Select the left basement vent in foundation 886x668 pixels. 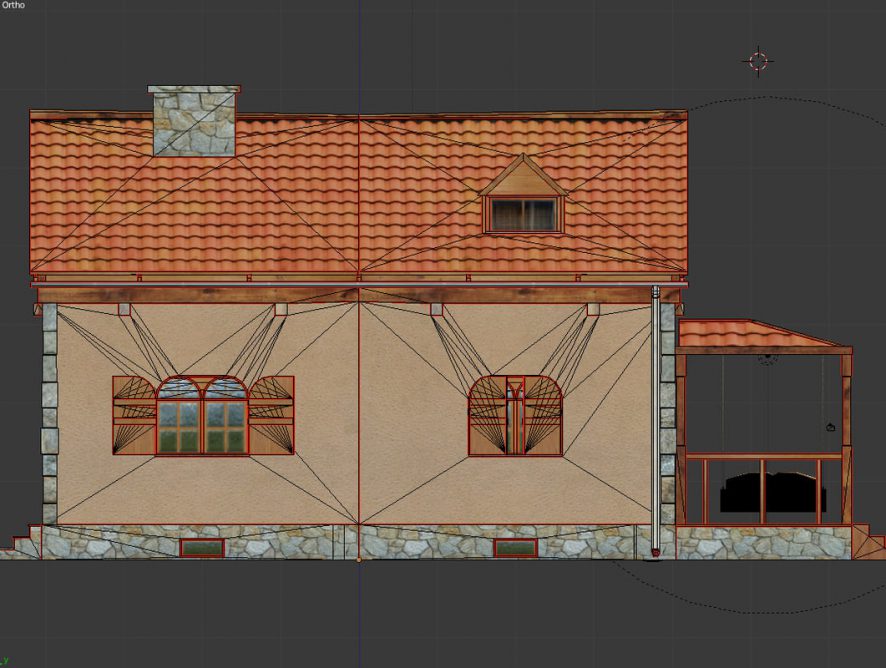tap(201, 548)
